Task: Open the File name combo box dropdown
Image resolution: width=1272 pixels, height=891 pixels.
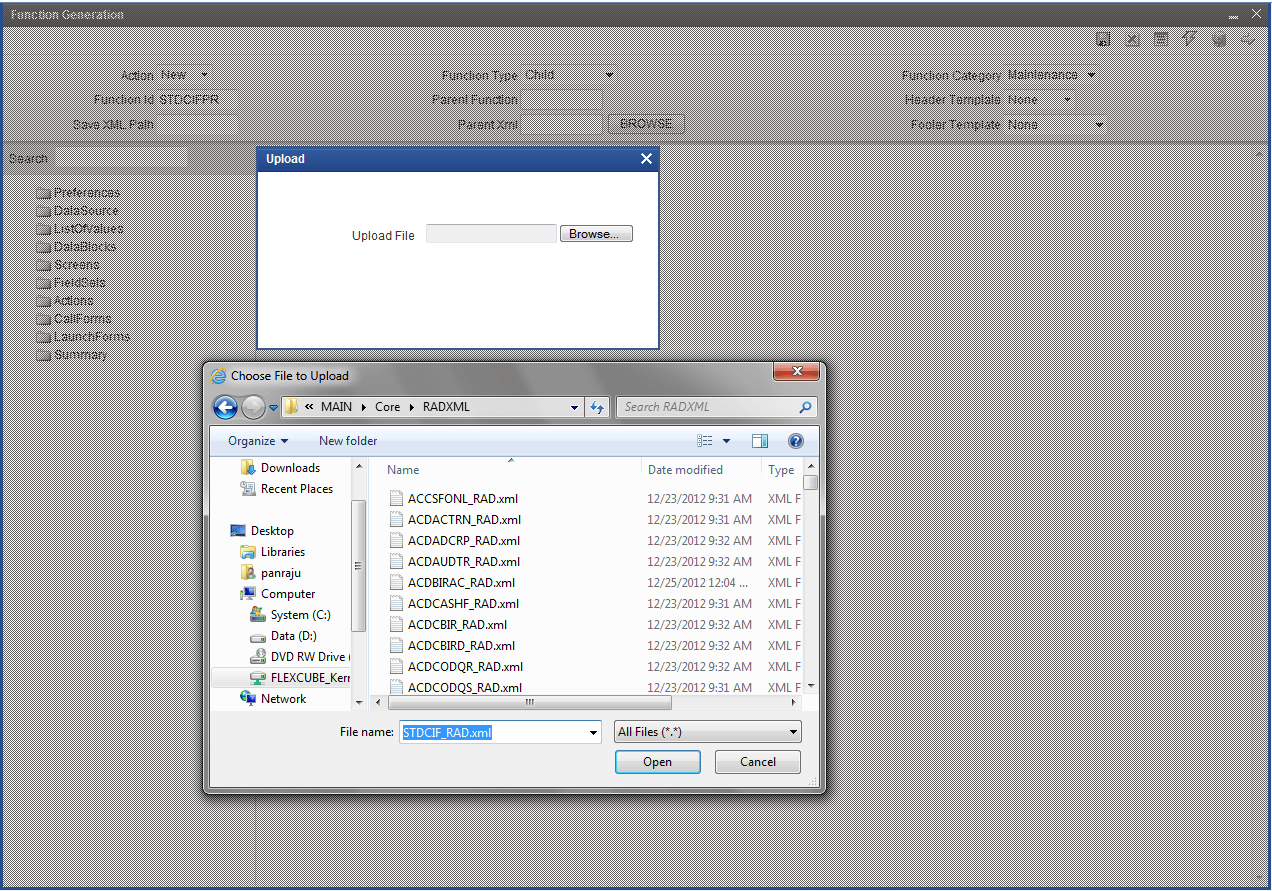Action: coord(593,732)
